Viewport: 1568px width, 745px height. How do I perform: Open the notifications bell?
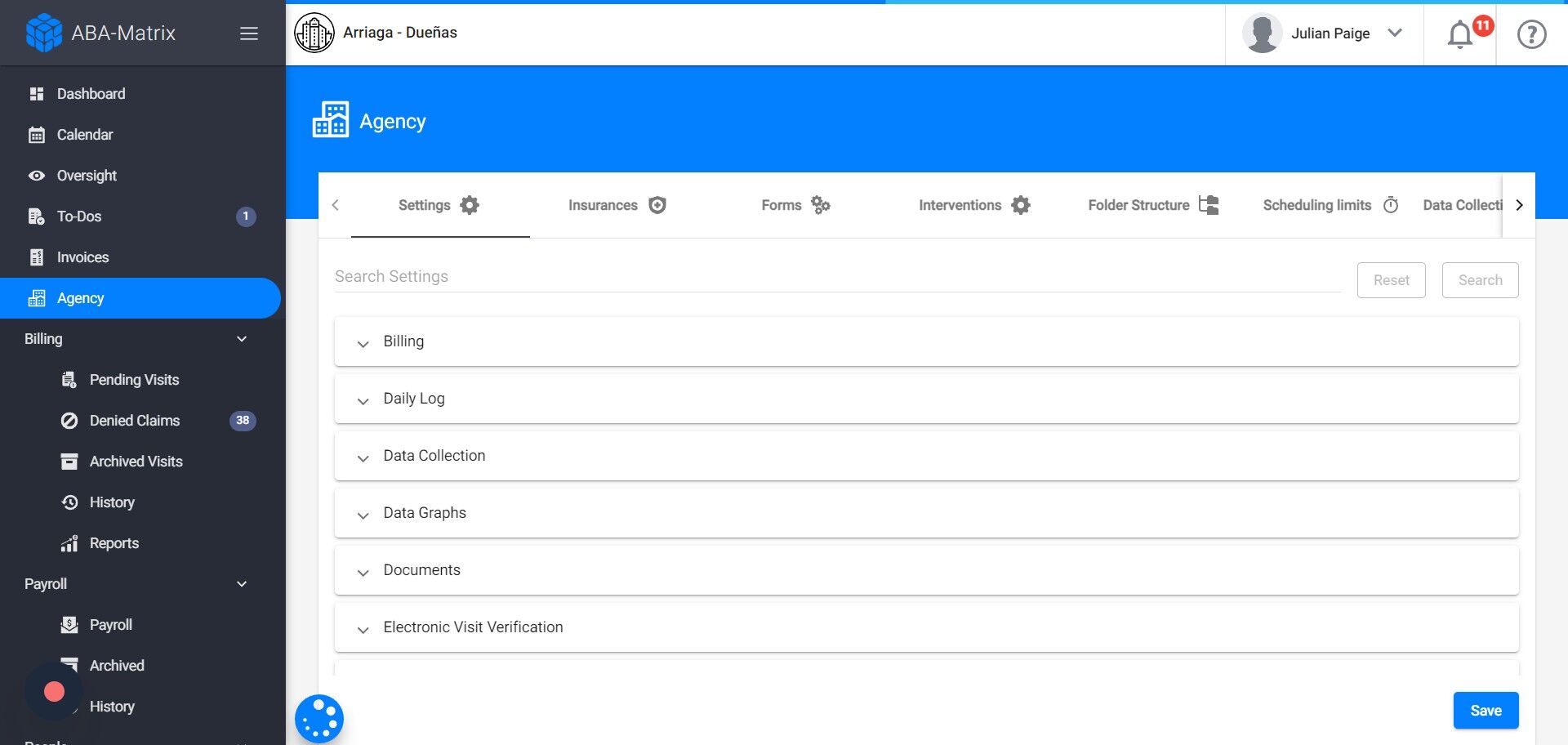click(1460, 34)
